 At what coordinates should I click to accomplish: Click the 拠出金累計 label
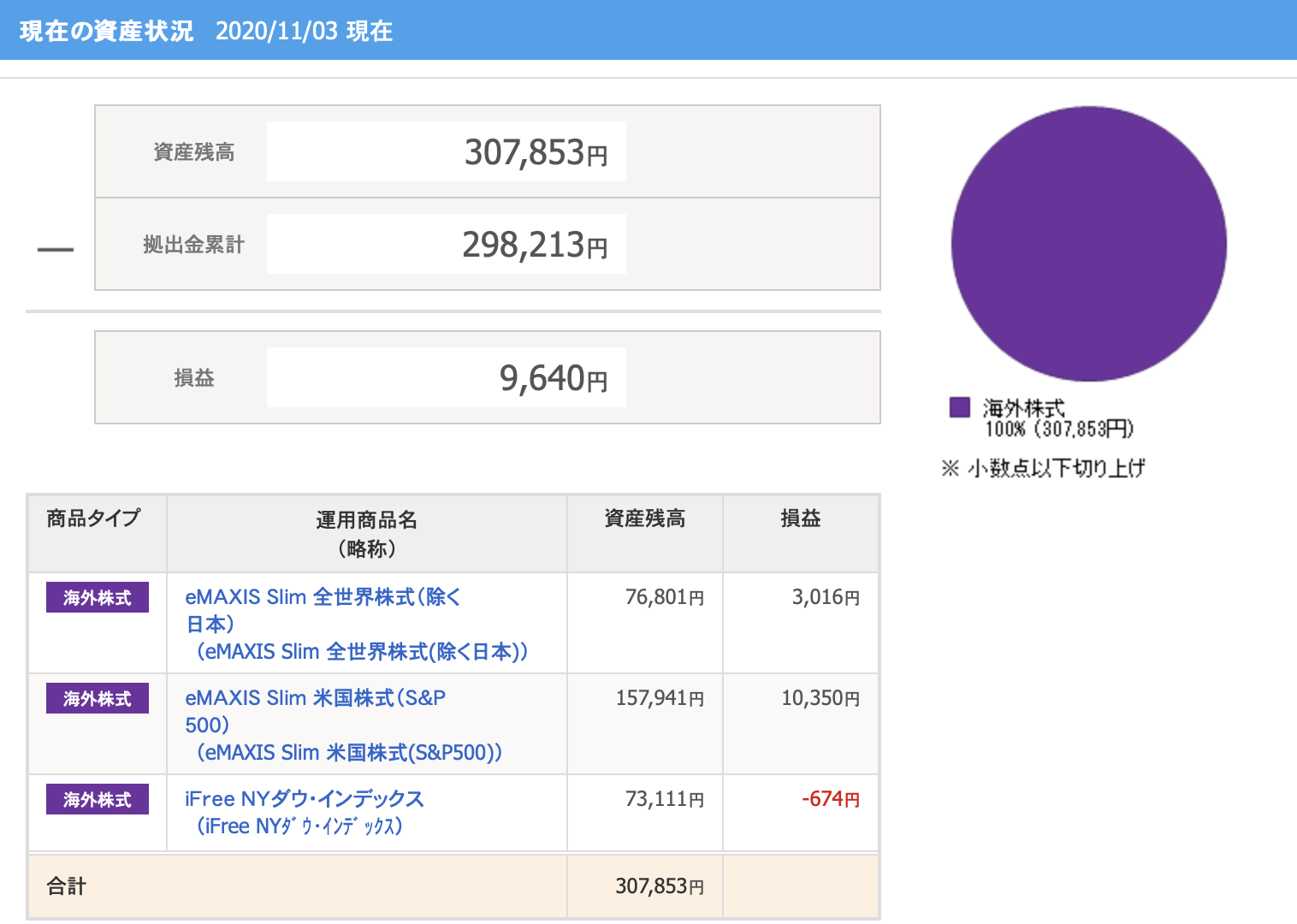pyautogui.click(x=194, y=245)
